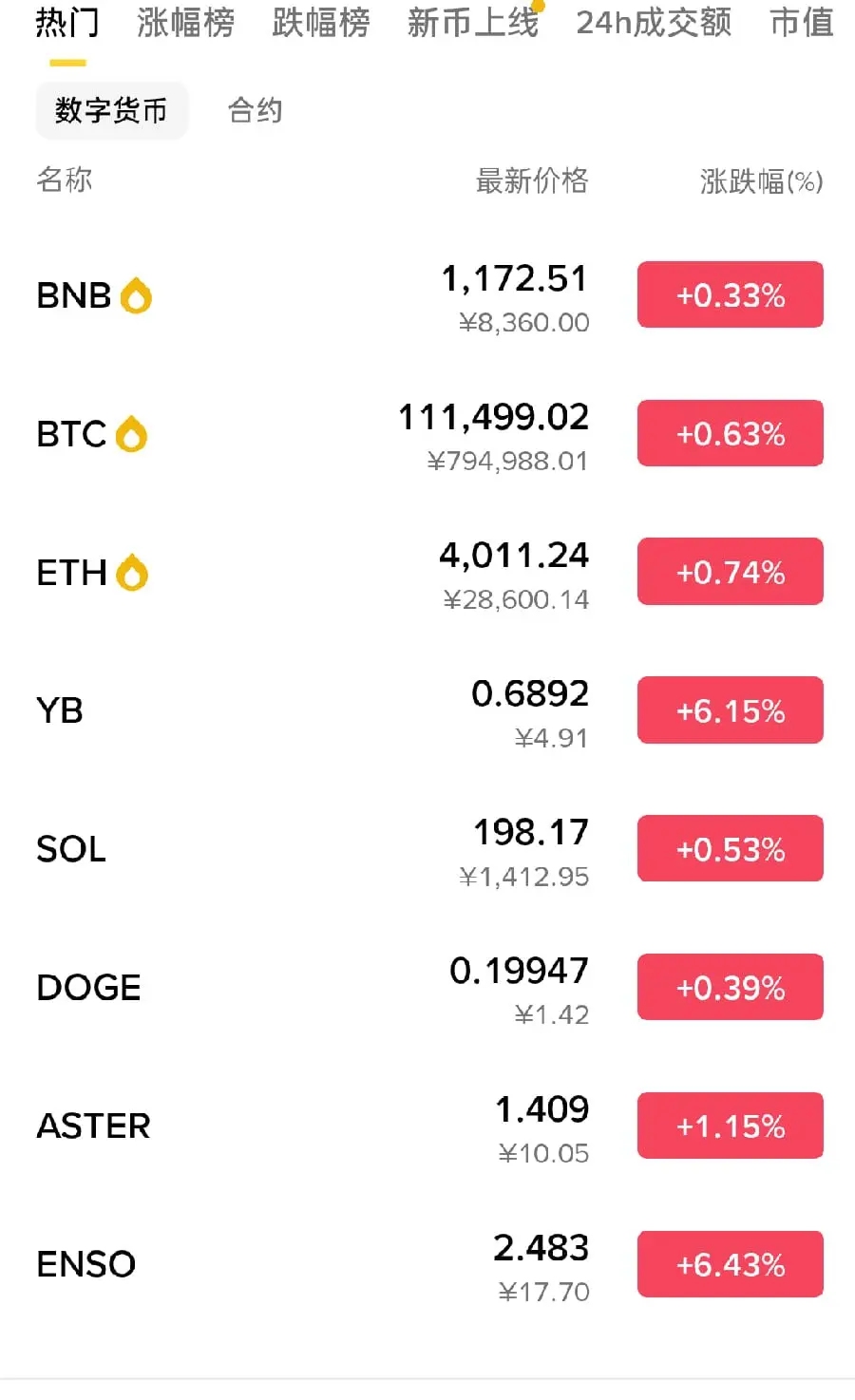This screenshot has height=1400, width=855.
Task: Open the 24h成交额 tab
Action: (x=654, y=23)
